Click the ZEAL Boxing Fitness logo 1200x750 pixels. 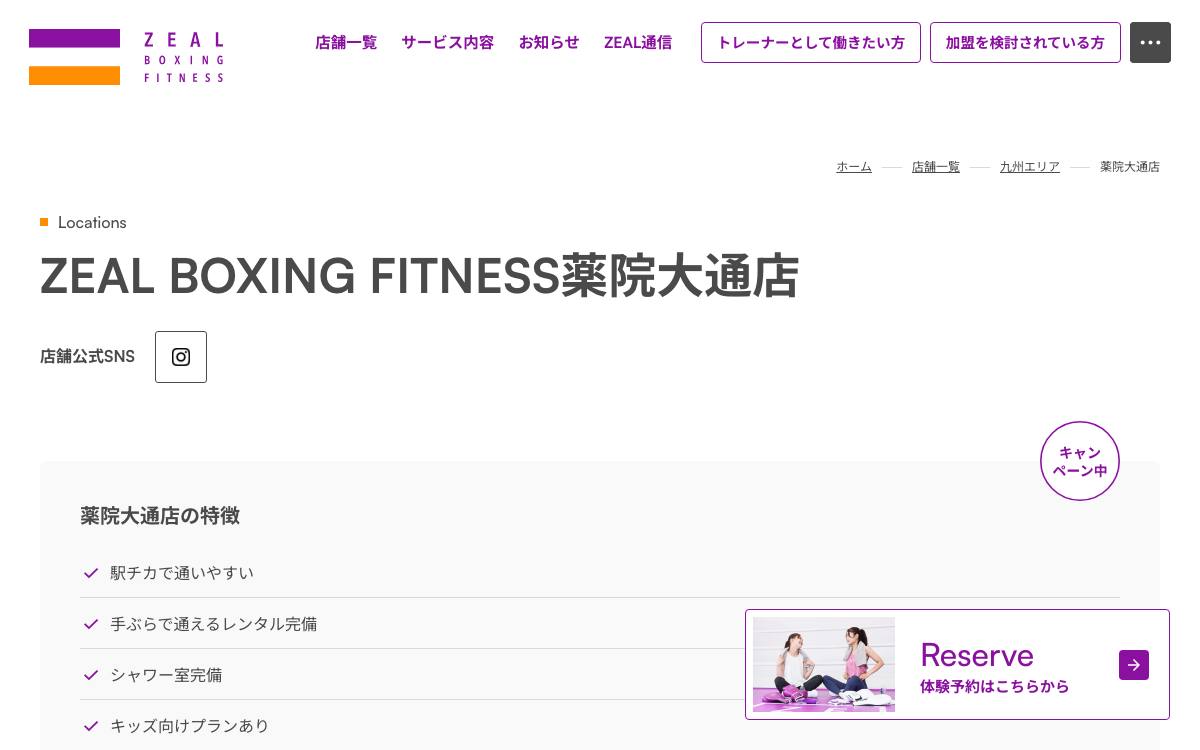pos(126,57)
